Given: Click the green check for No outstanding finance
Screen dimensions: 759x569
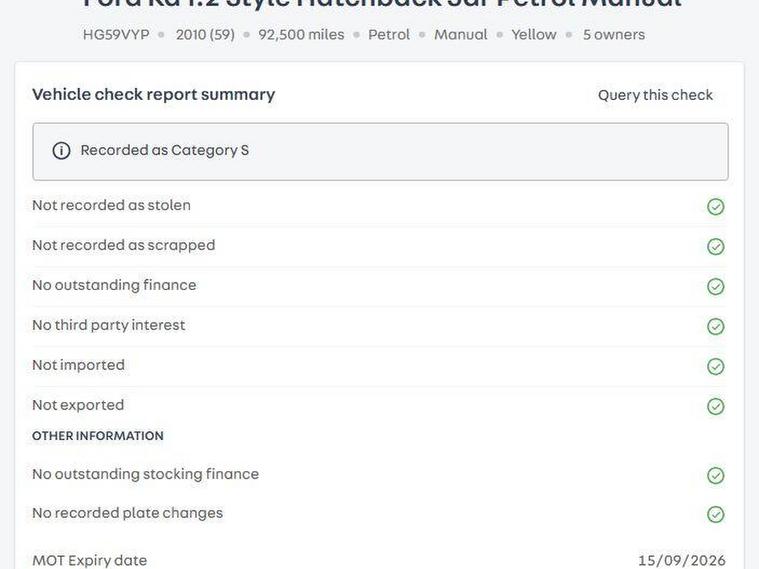Looking at the screenshot, I should click(715, 287).
